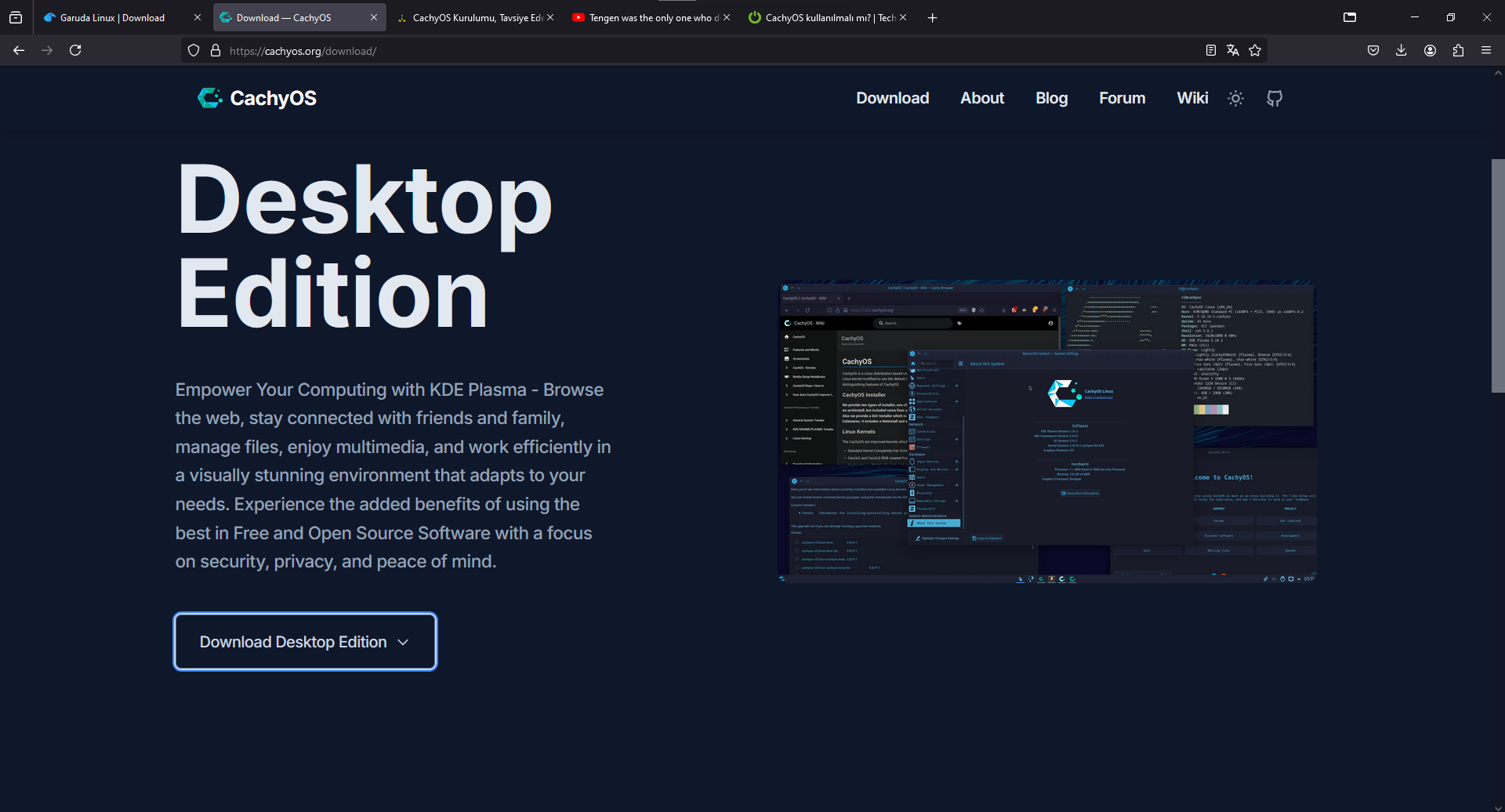Image resolution: width=1505 pixels, height=812 pixels.
Task: Open the Downloads toolbar icon
Action: point(1402,50)
